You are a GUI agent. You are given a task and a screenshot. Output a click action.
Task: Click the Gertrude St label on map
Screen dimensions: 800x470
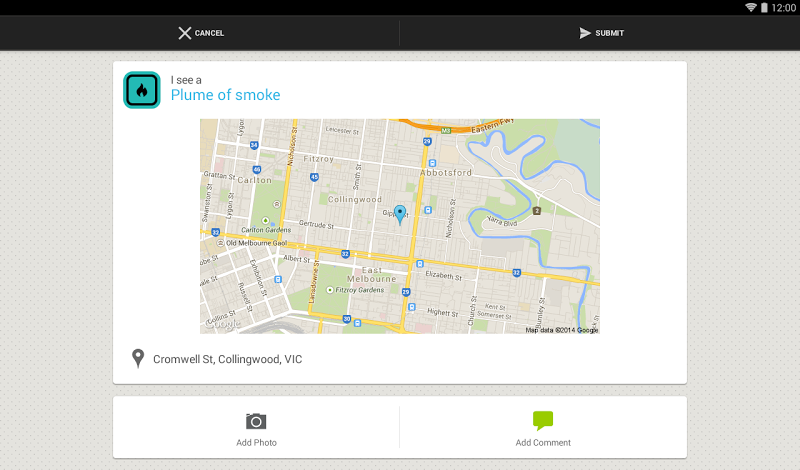click(x=316, y=224)
